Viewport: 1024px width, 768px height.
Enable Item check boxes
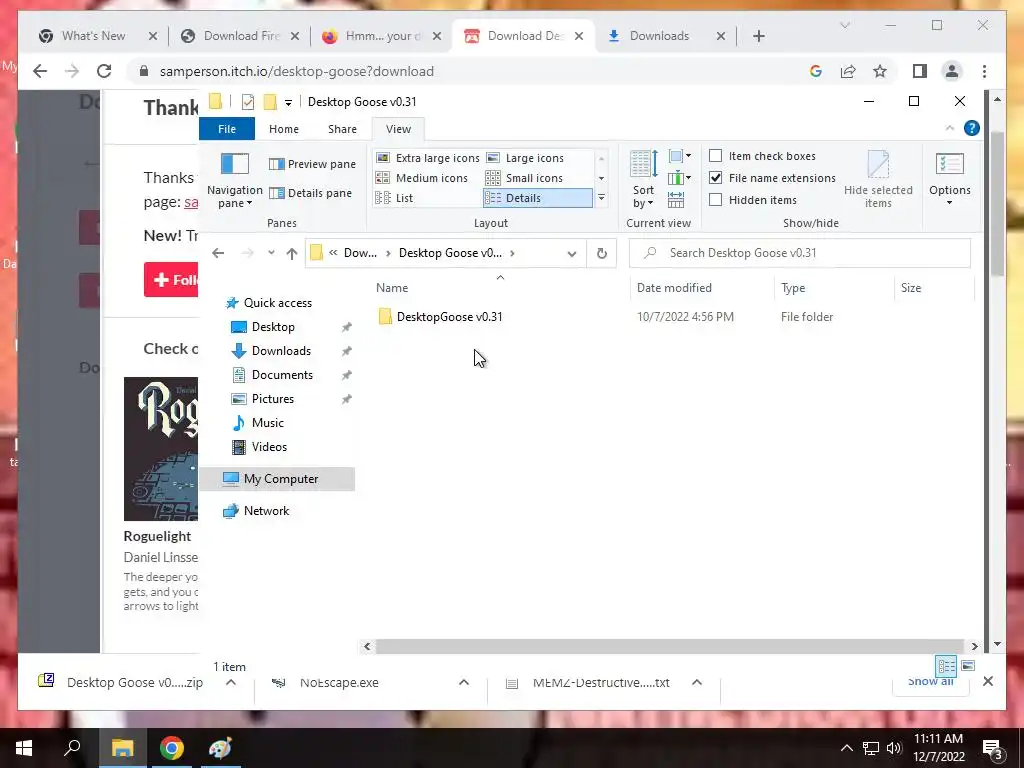pyautogui.click(x=716, y=156)
